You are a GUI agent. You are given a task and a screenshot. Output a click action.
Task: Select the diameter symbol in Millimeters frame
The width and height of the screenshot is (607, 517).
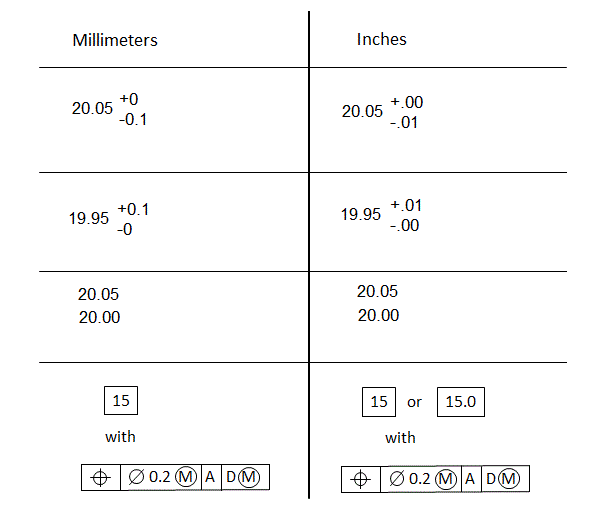[x=136, y=477]
